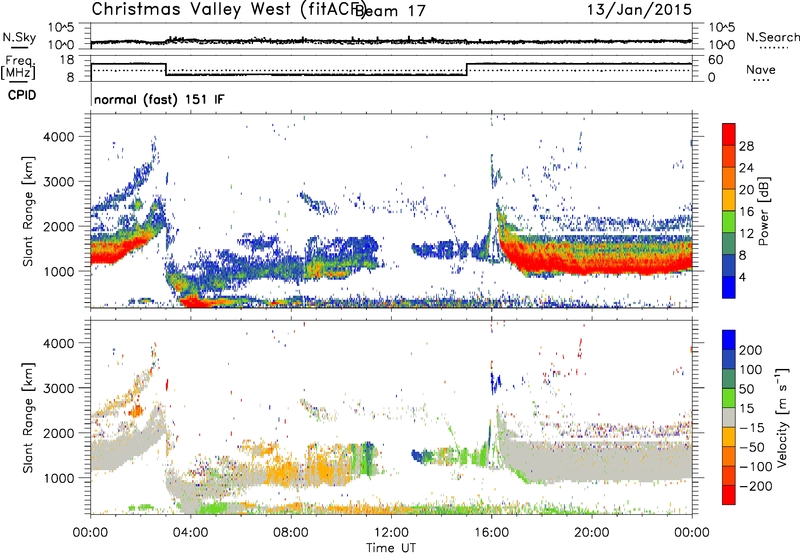Click the red segment of Velocity color bar
This screenshot has width=800, height=554.
point(729,495)
